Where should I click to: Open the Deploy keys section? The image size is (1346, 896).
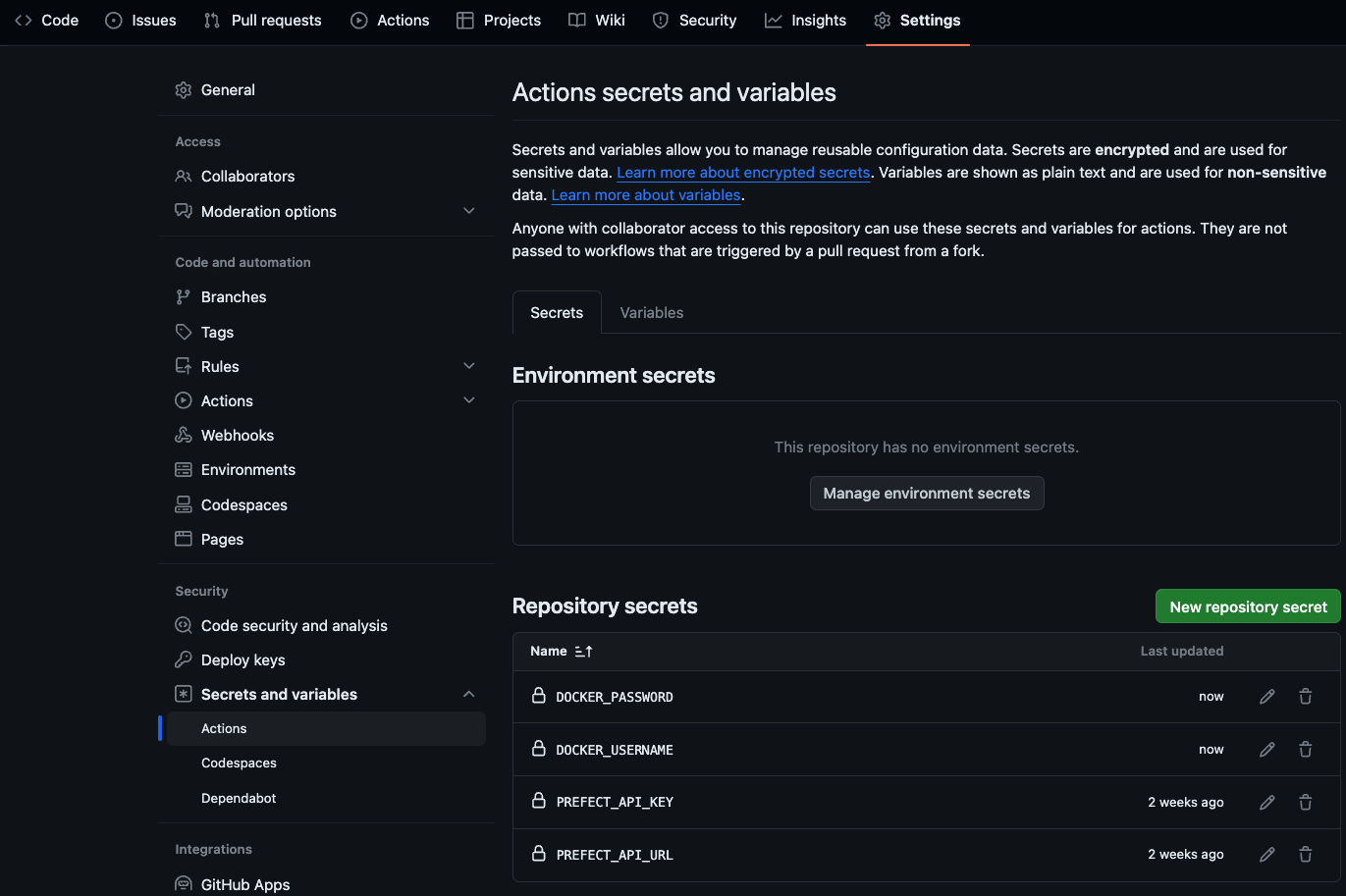[242, 659]
